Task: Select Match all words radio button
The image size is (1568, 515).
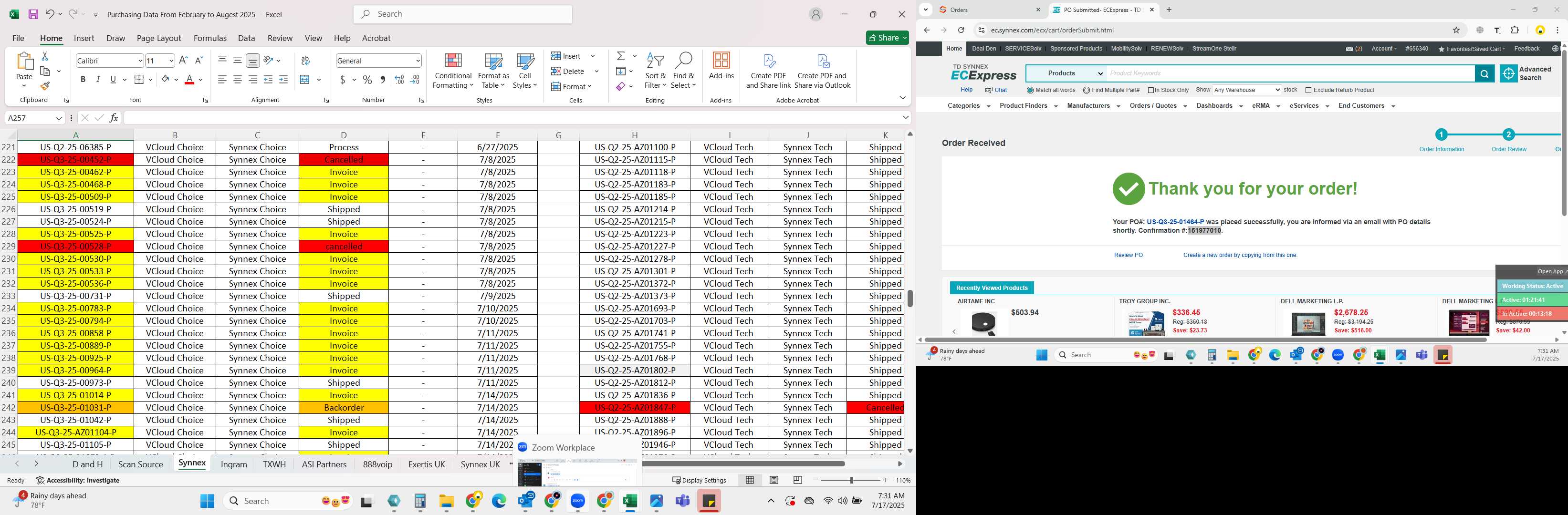Action: pos(1030,90)
